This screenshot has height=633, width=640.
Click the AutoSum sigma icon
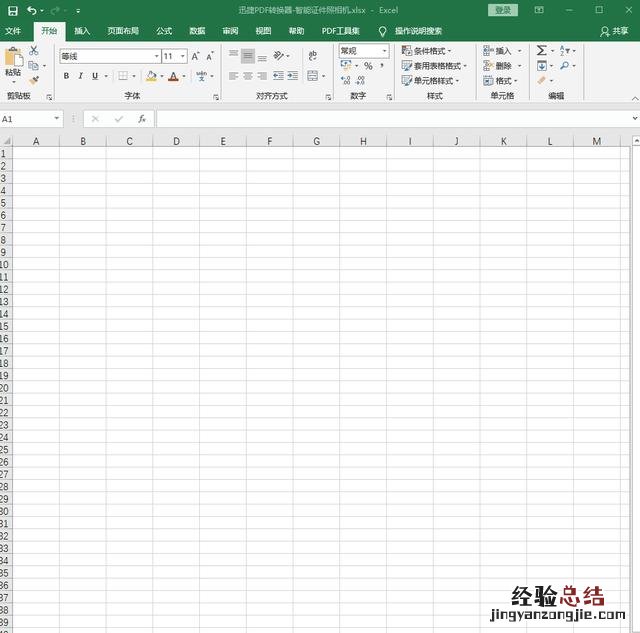tap(541, 50)
